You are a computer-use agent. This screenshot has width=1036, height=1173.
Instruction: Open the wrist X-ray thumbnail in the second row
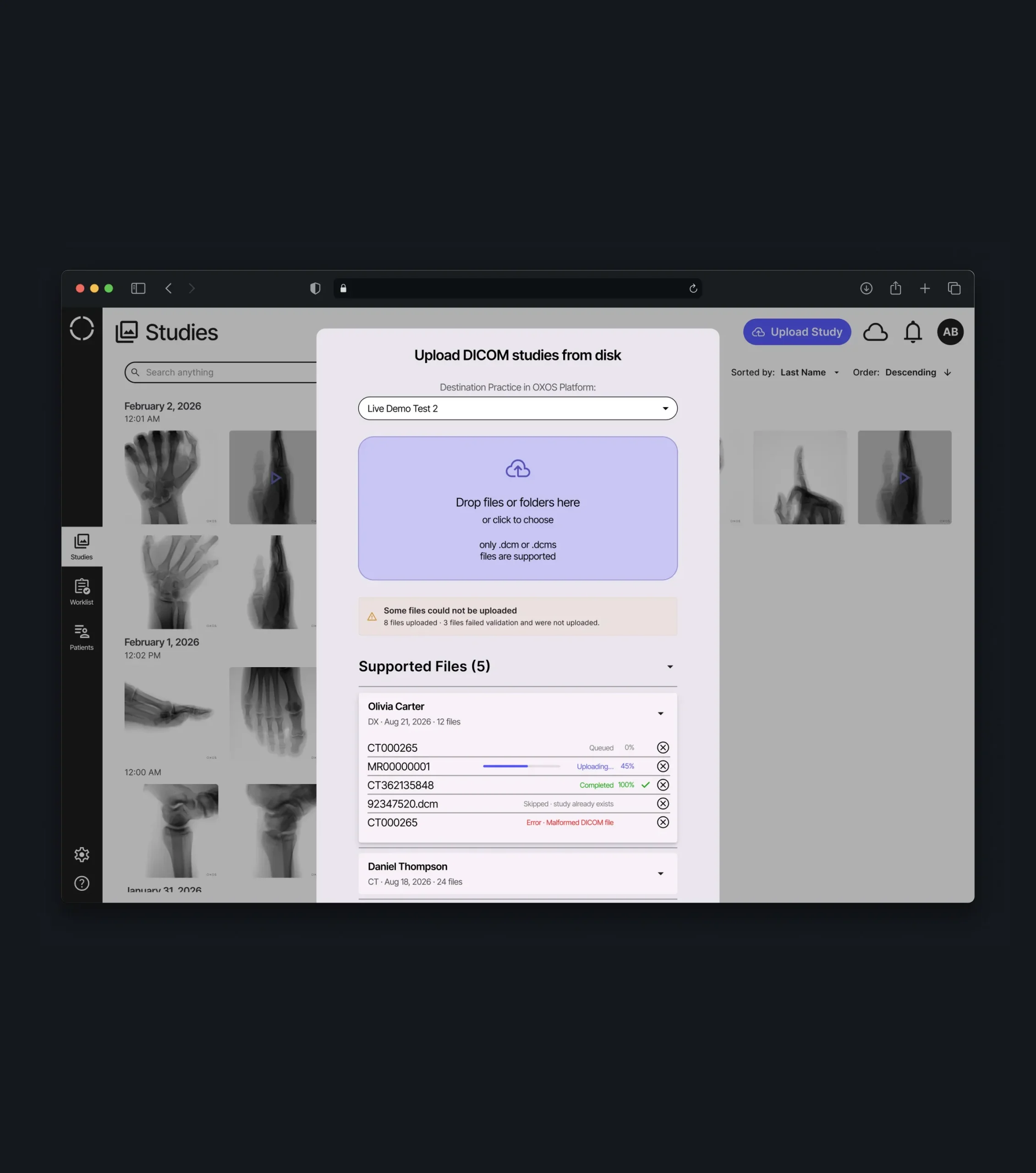pyautogui.click(x=171, y=582)
